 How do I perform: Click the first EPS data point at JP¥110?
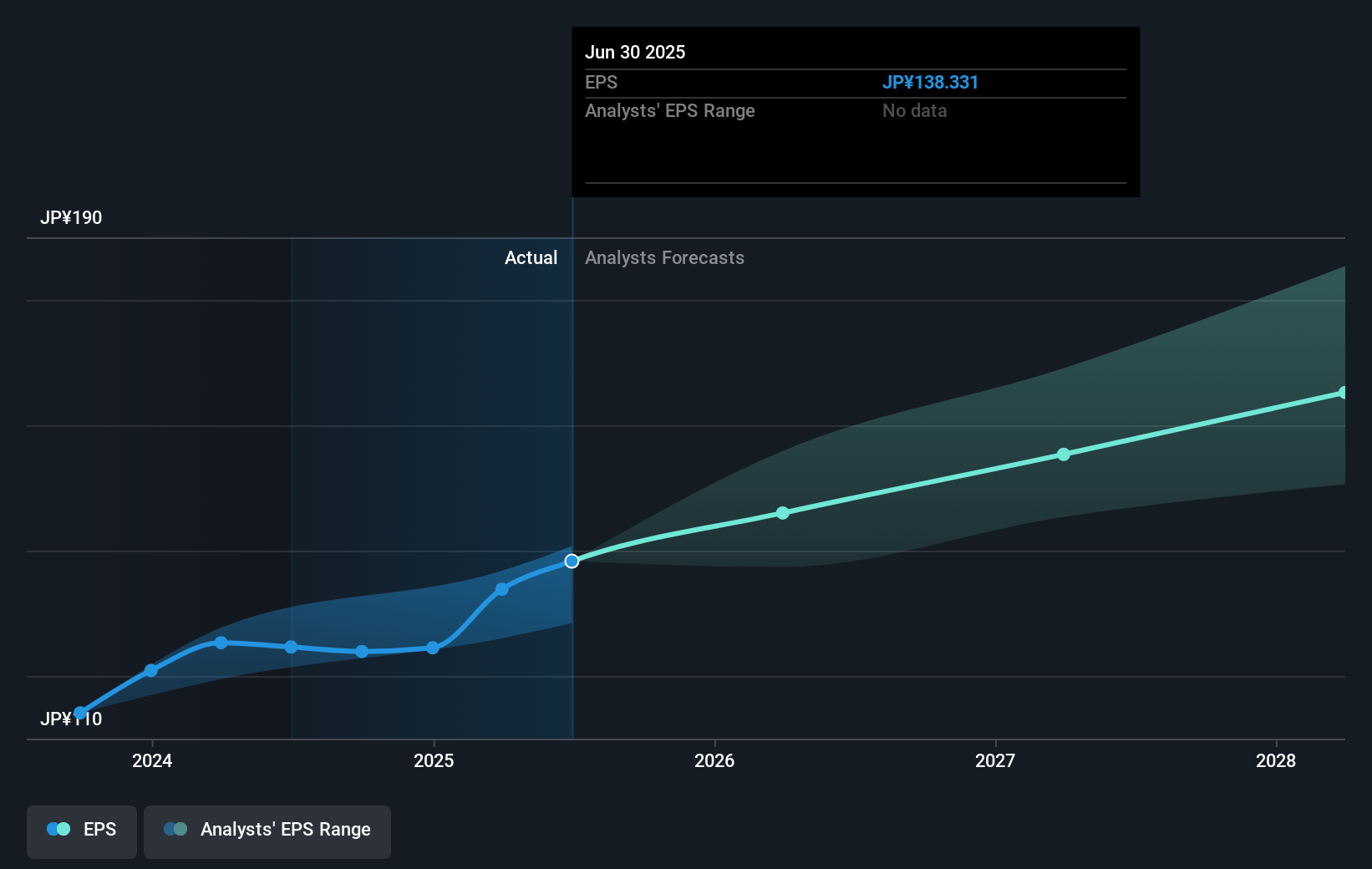click(80, 713)
